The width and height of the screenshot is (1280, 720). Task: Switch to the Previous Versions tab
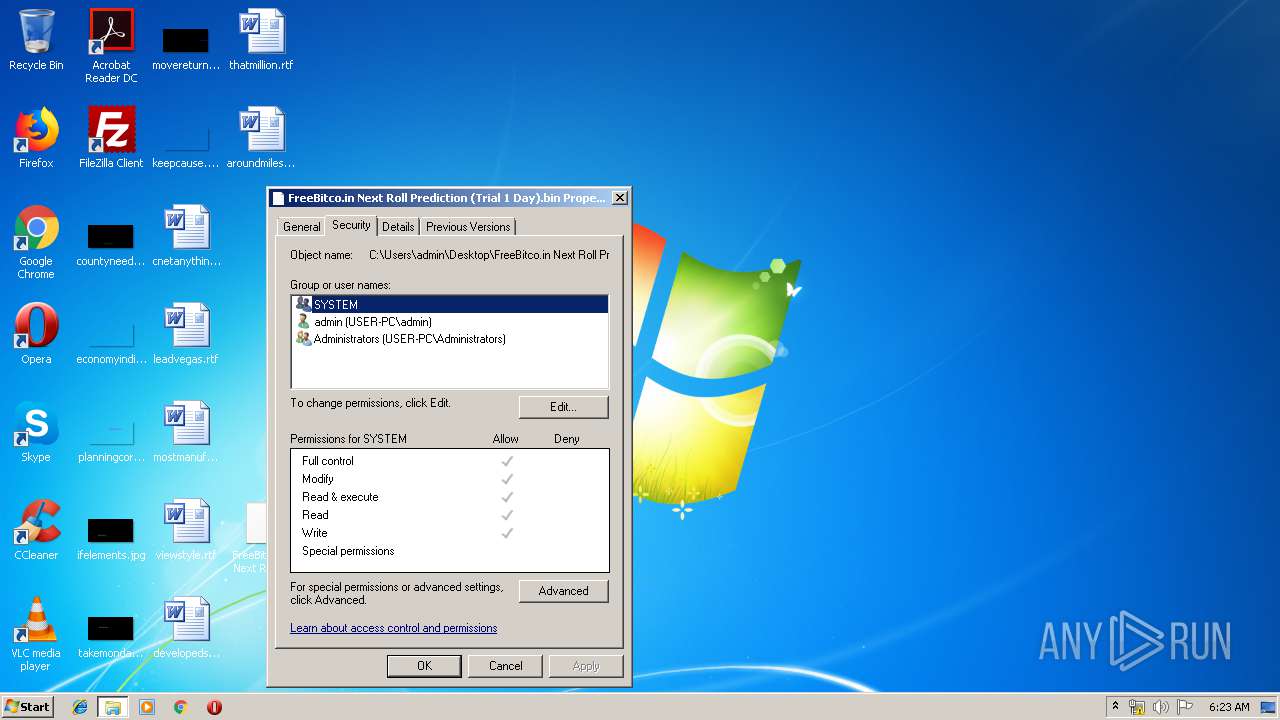[x=468, y=227]
